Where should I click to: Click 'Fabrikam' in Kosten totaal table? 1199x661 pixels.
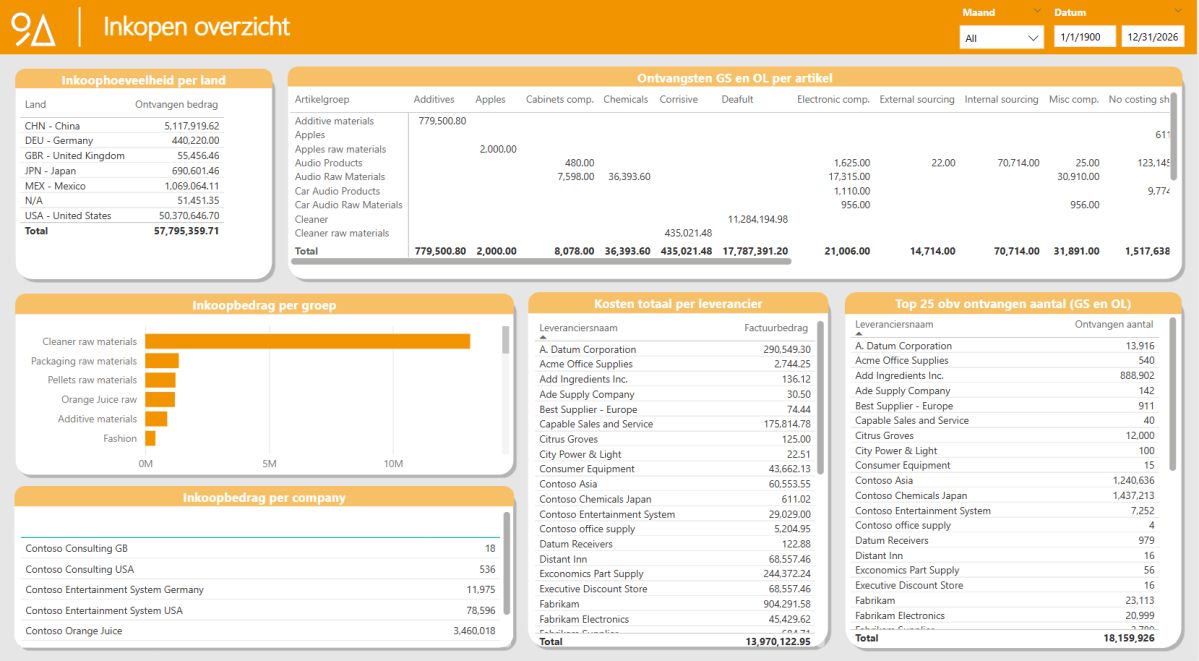tap(563, 604)
